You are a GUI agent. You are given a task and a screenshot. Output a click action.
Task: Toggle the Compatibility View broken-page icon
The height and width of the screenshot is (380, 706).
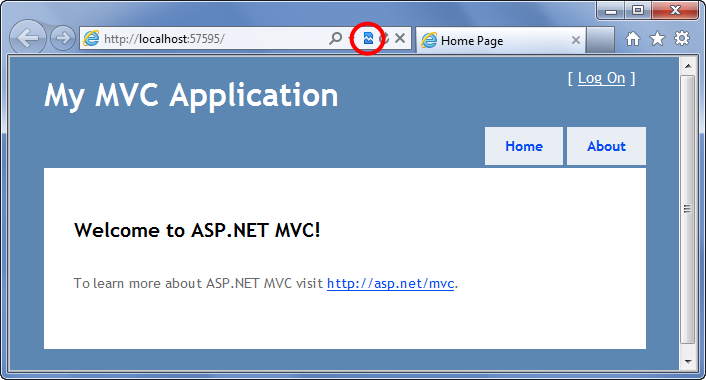[368, 38]
